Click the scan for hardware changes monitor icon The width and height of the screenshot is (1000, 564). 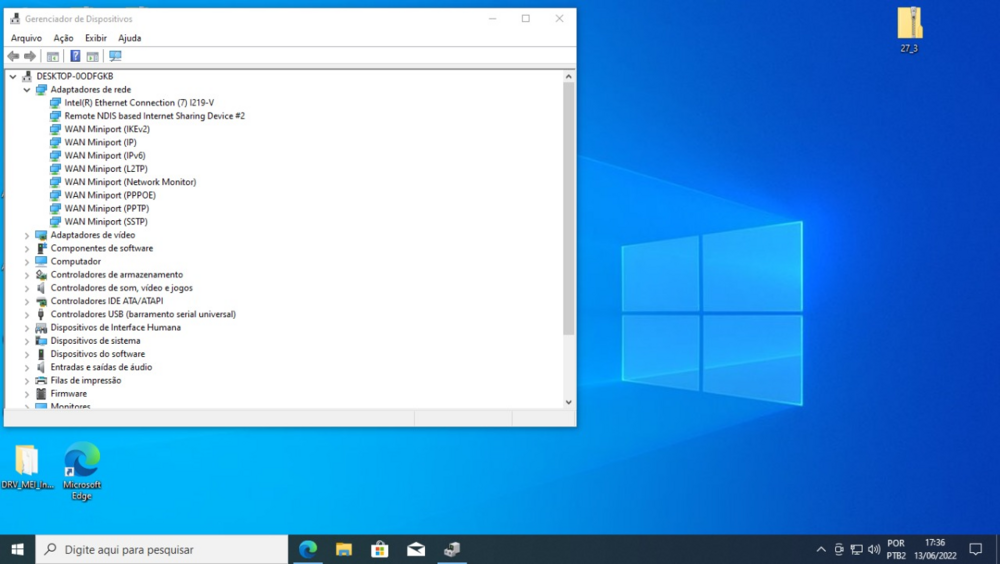115,56
